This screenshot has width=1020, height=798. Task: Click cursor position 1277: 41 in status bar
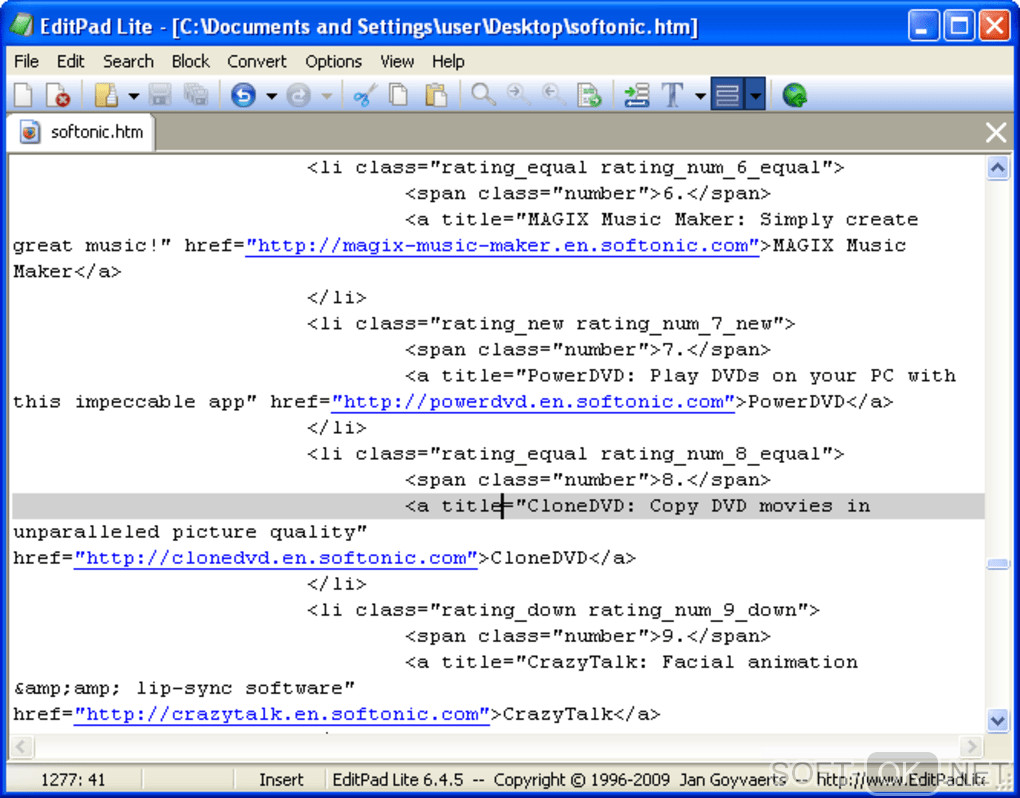click(x=73, y=779)
